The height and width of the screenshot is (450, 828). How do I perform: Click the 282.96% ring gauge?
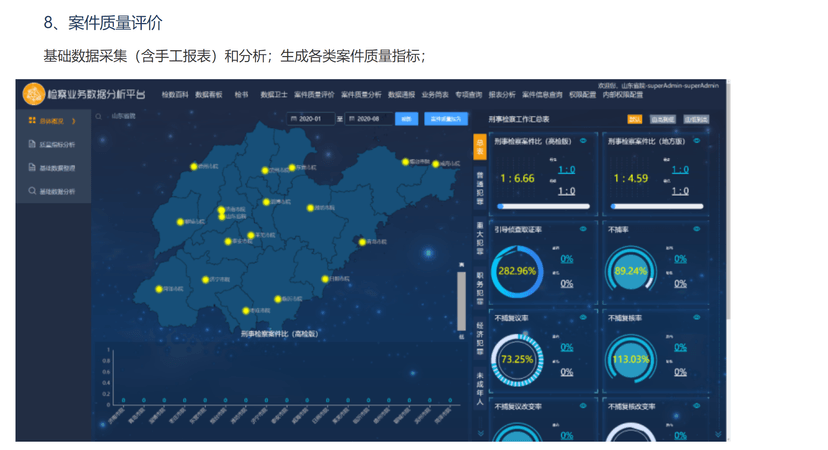517,271
